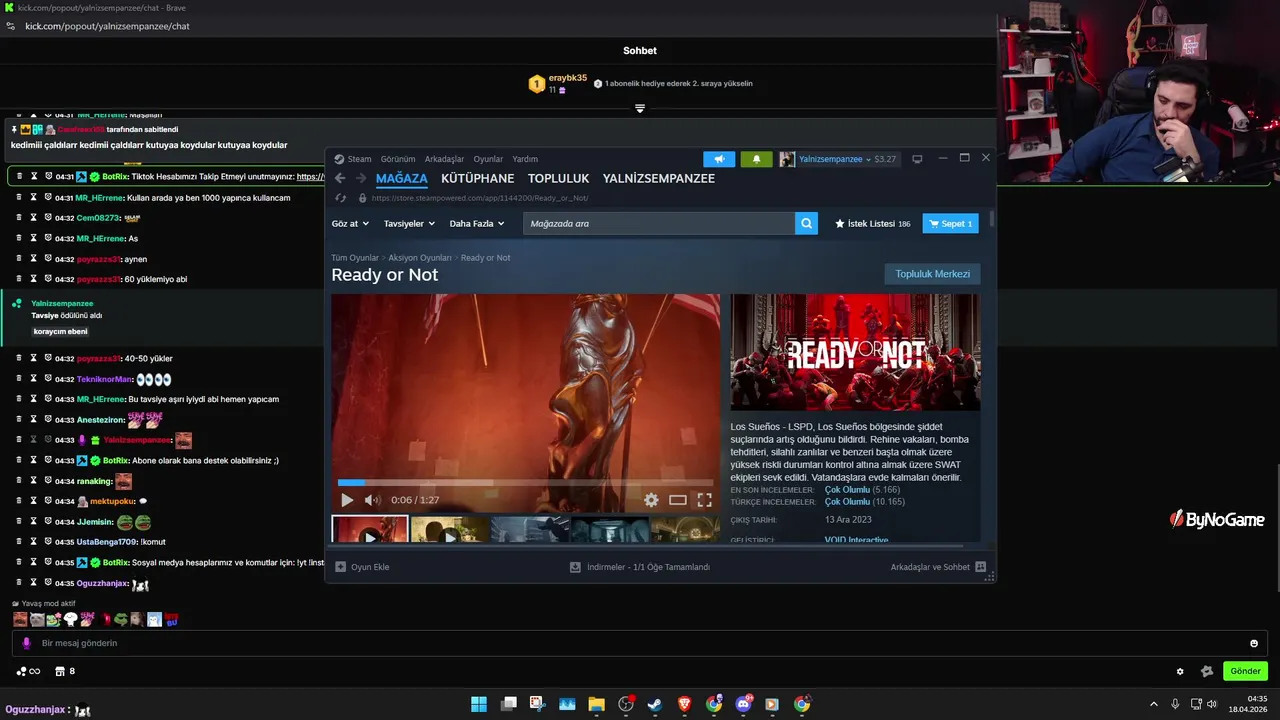
Task: Select the first trailer thumbnail
Action: [x=370, y=529]
